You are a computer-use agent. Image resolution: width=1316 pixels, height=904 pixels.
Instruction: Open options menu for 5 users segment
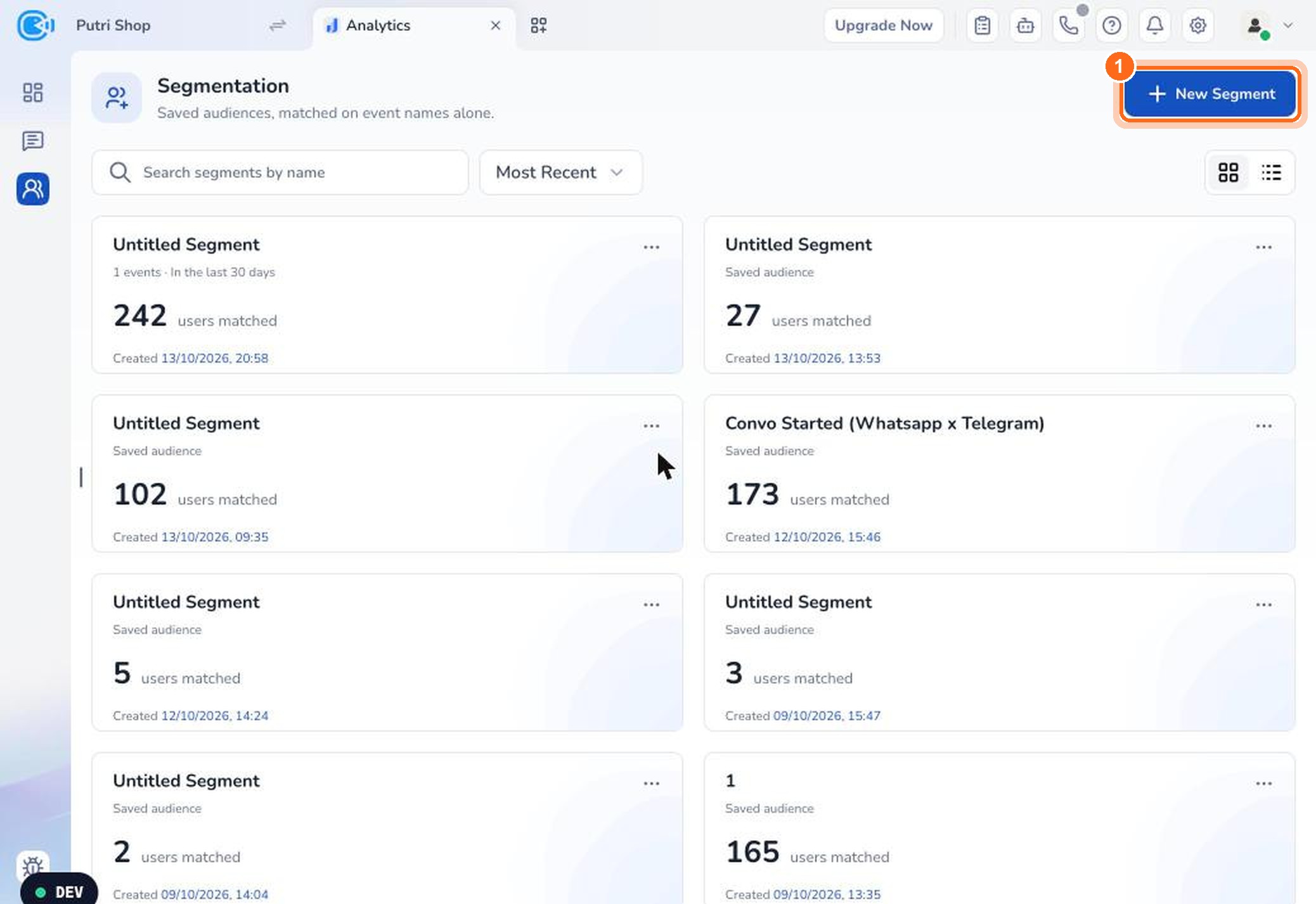[652, 605]
